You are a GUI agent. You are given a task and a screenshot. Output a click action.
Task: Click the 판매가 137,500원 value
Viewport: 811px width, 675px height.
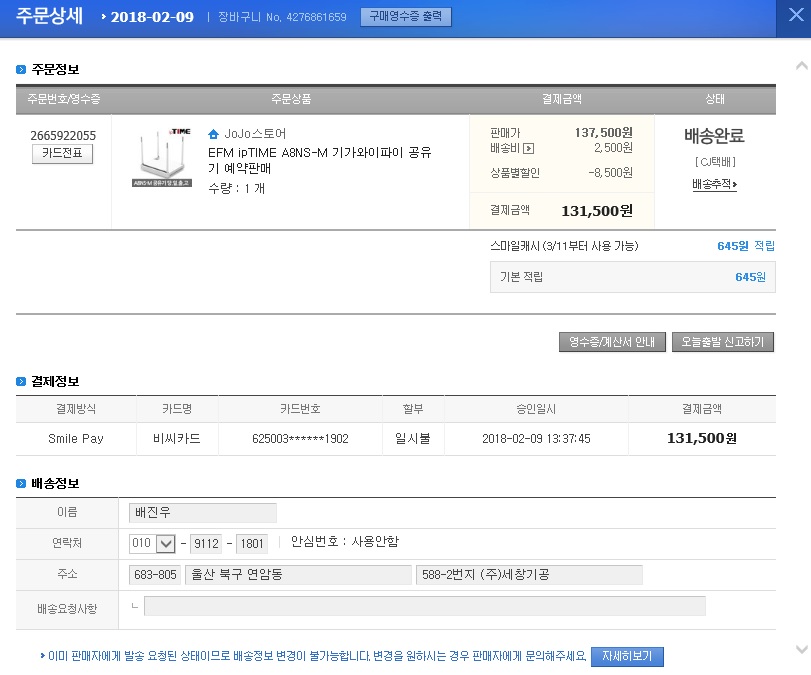point(604,132)
